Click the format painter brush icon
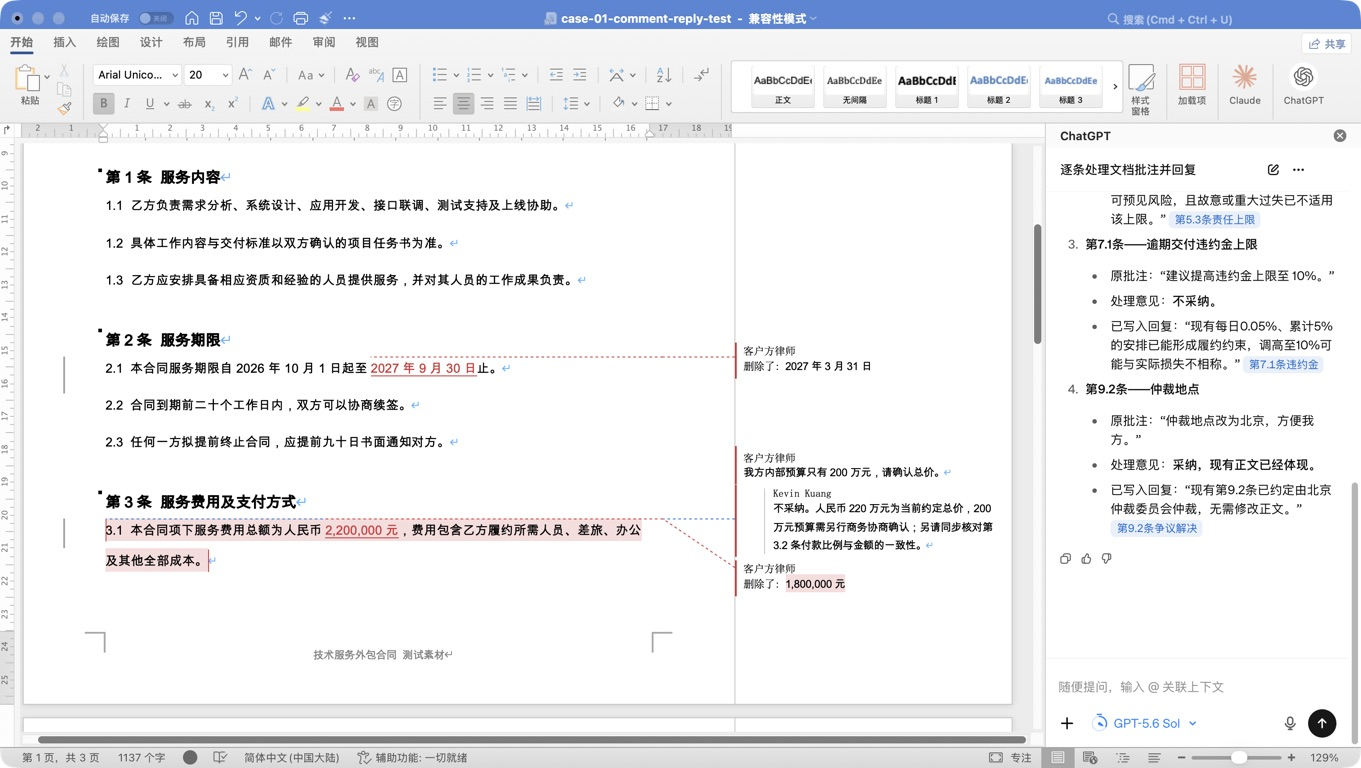 point(64,107)
